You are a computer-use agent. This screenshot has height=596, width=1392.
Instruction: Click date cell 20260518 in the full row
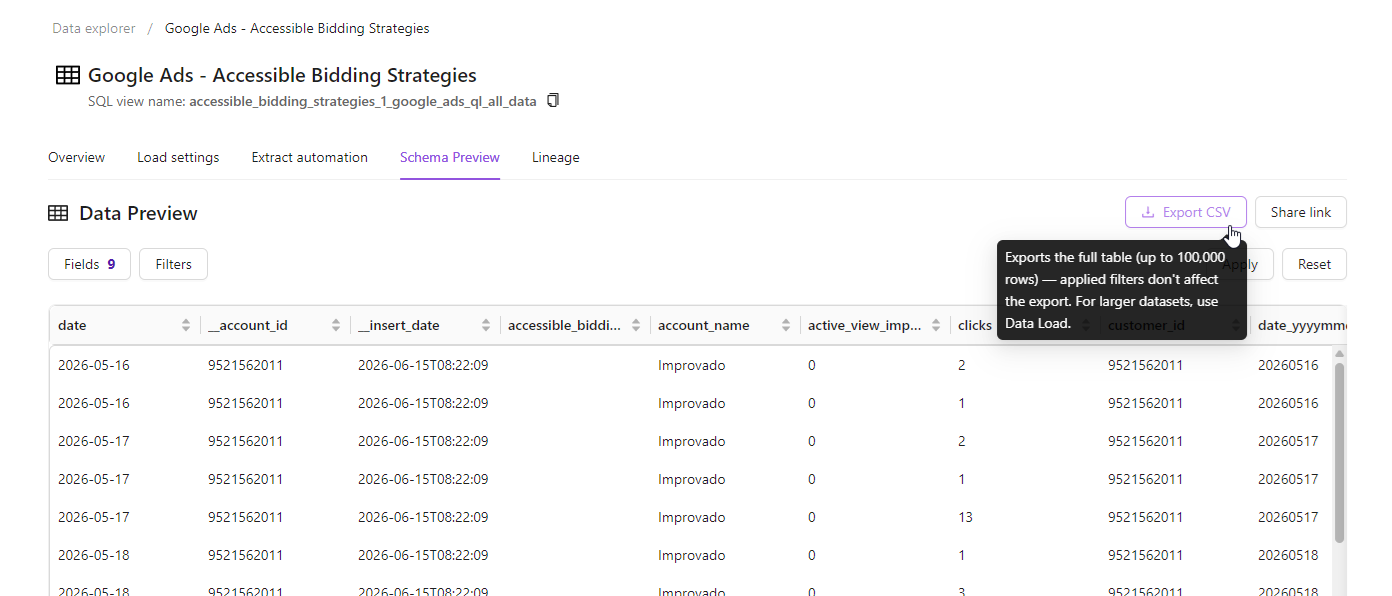[x=1288, y=555]
